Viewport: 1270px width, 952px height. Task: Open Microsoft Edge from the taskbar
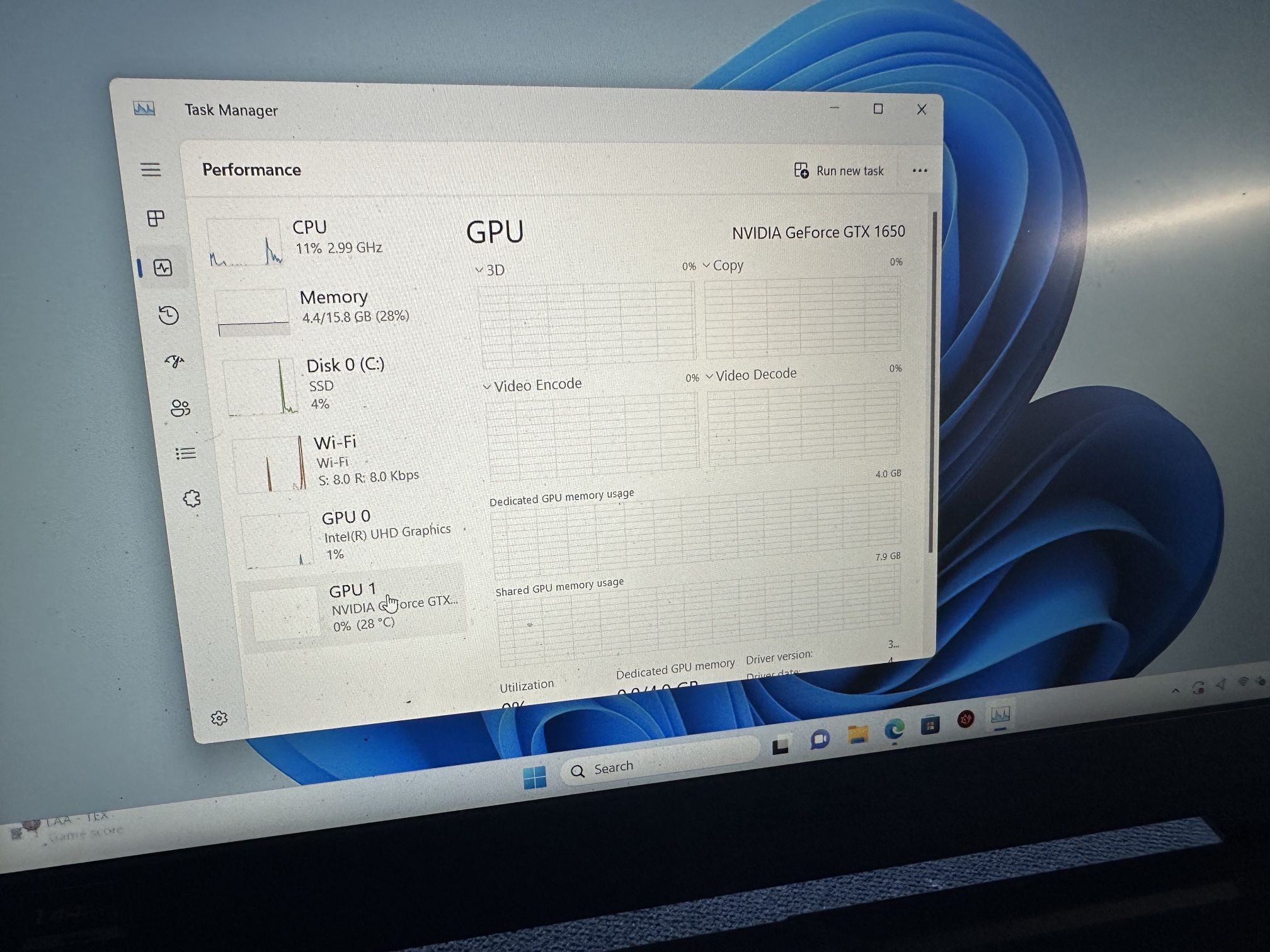(894, 730)
